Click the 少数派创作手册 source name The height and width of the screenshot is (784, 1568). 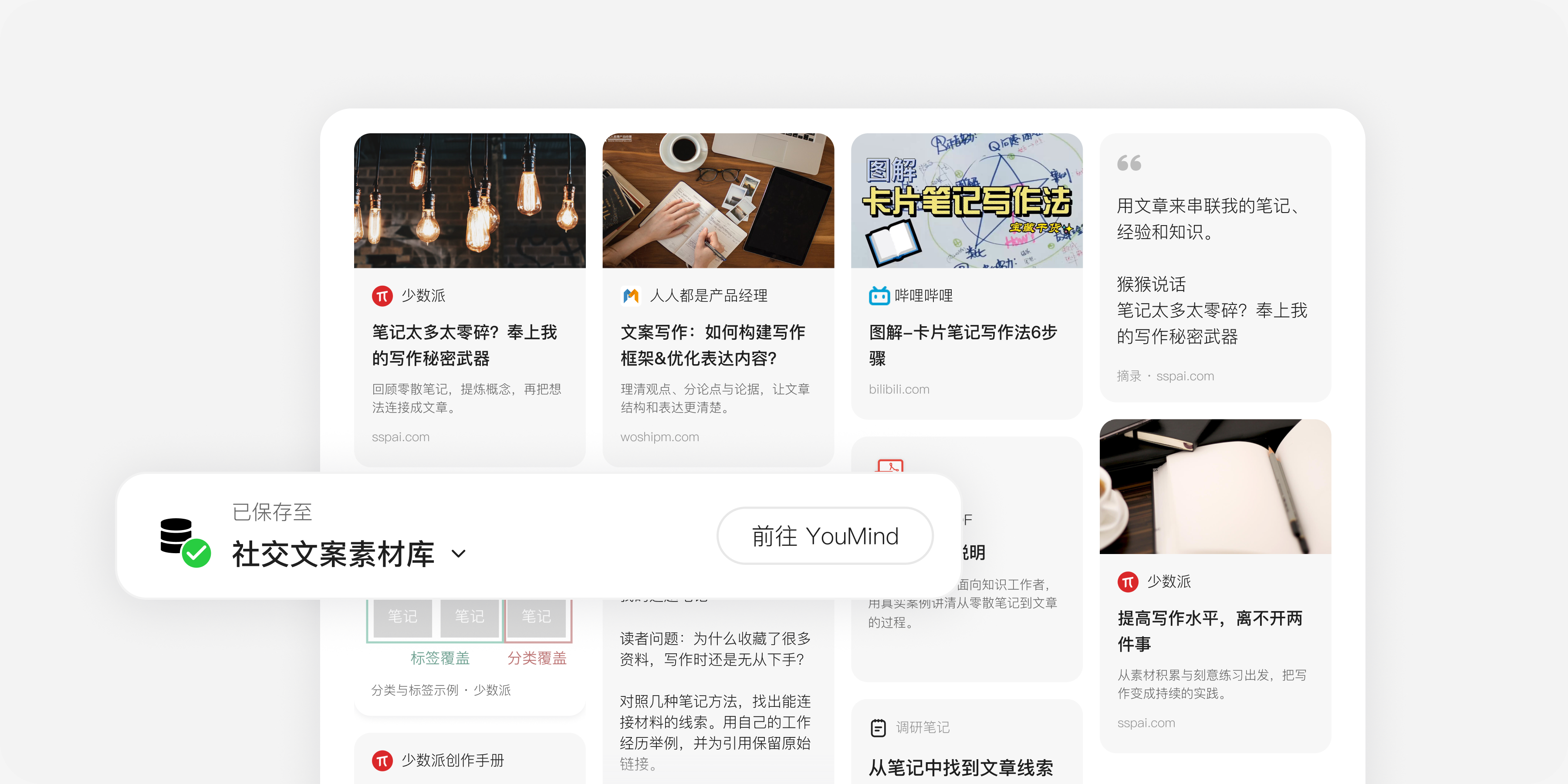[x=453, y=761]
